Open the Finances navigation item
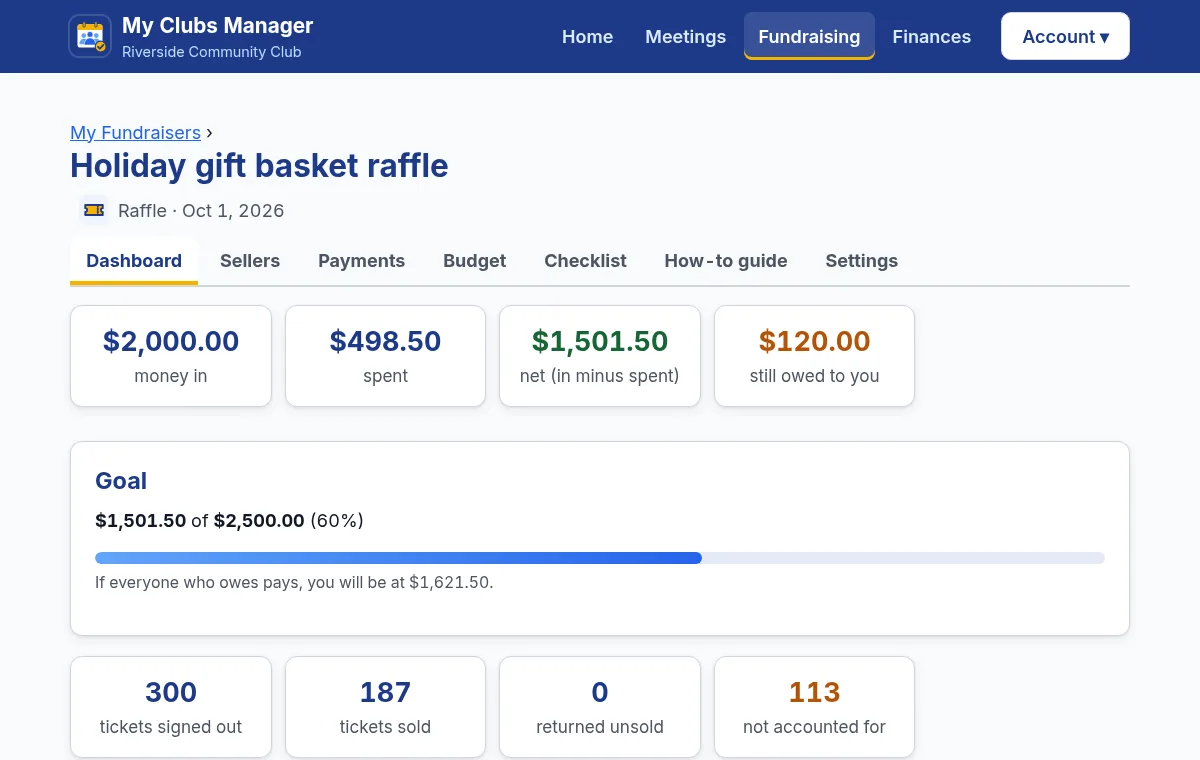 click(x=931, y=36)
